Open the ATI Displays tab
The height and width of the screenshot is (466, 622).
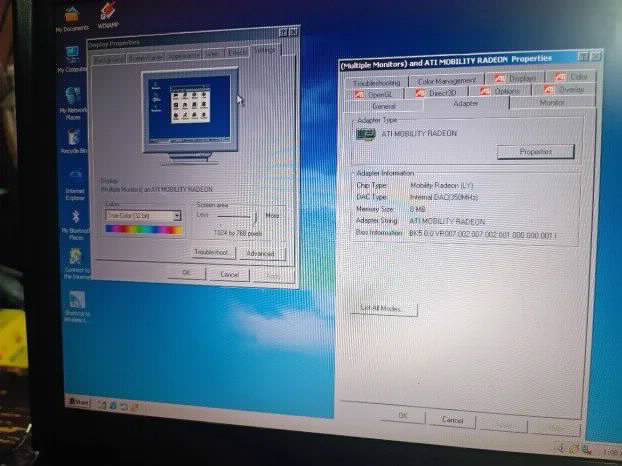(514, 78)
